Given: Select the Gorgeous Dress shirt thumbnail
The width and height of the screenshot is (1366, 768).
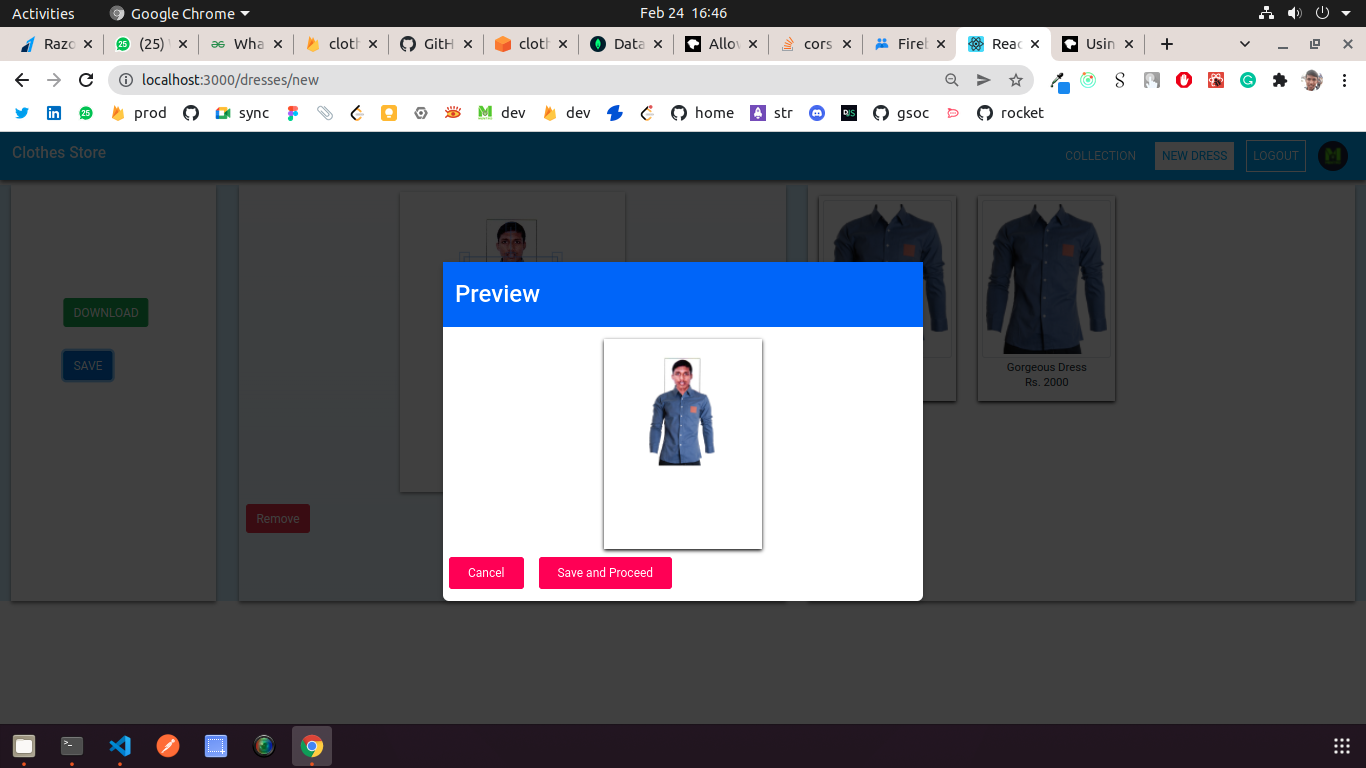Looking at the screenshot, I should point(1045,277).
